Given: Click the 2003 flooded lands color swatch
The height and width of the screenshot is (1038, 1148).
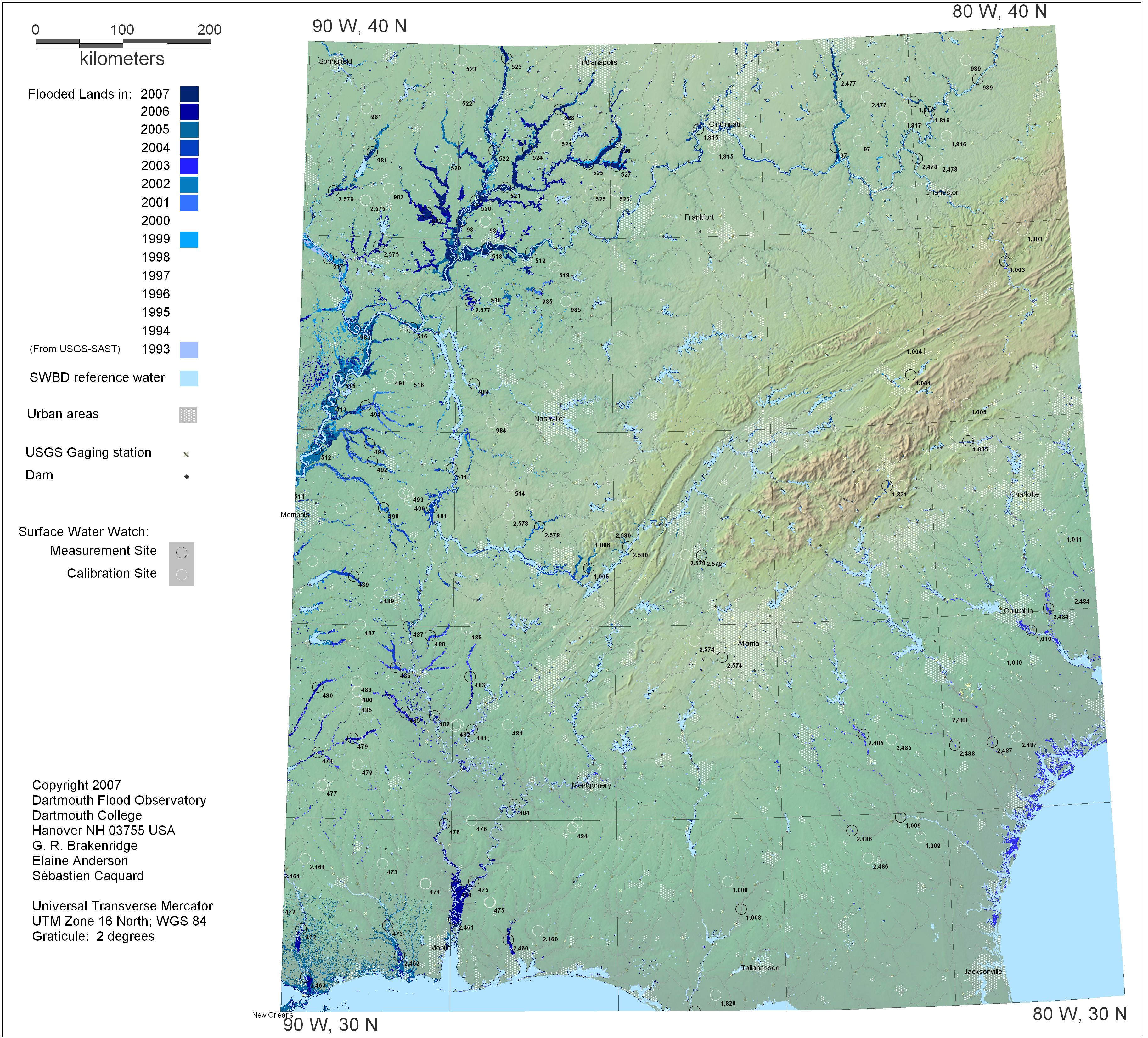Looking at the screenshot, I should pos(189,166).
